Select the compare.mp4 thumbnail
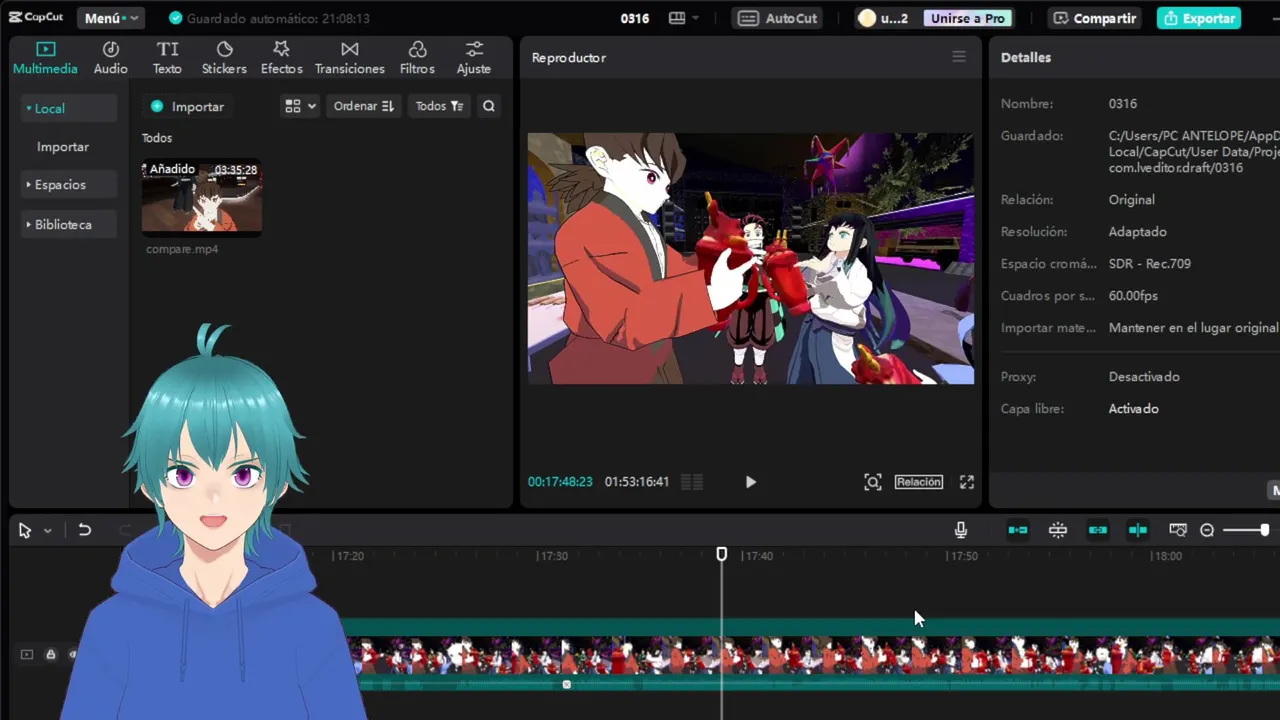This screenshot has height=720, width=1280. pos(202,197)
